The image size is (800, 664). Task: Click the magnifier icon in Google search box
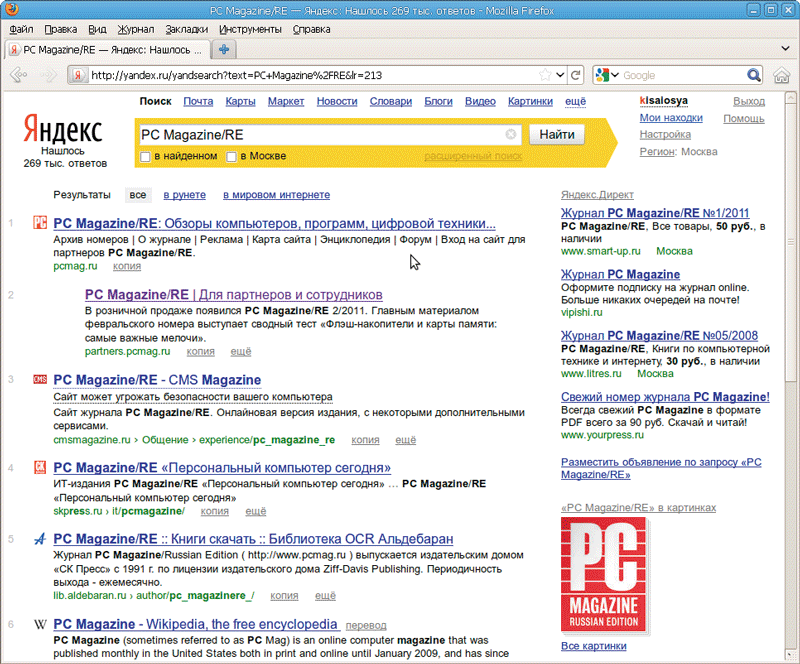753,76
